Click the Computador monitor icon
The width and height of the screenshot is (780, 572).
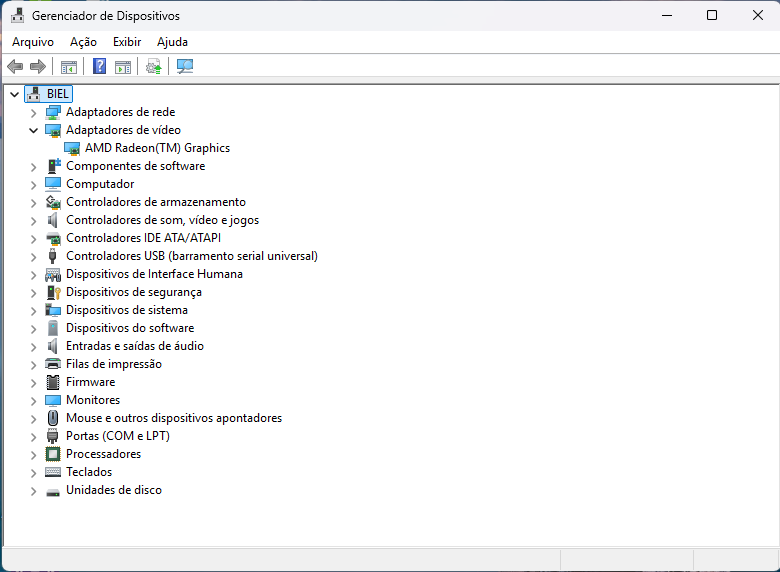point(53,184)
